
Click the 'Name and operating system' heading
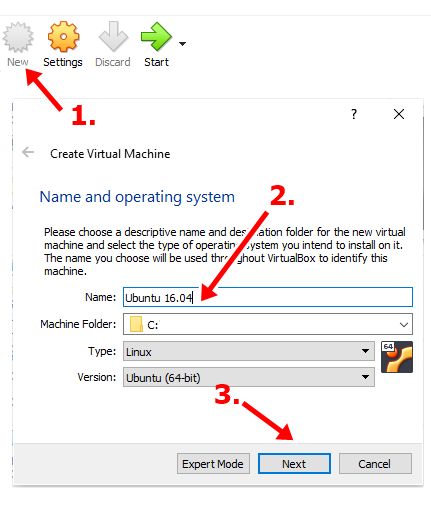click(x=137, y=197)
